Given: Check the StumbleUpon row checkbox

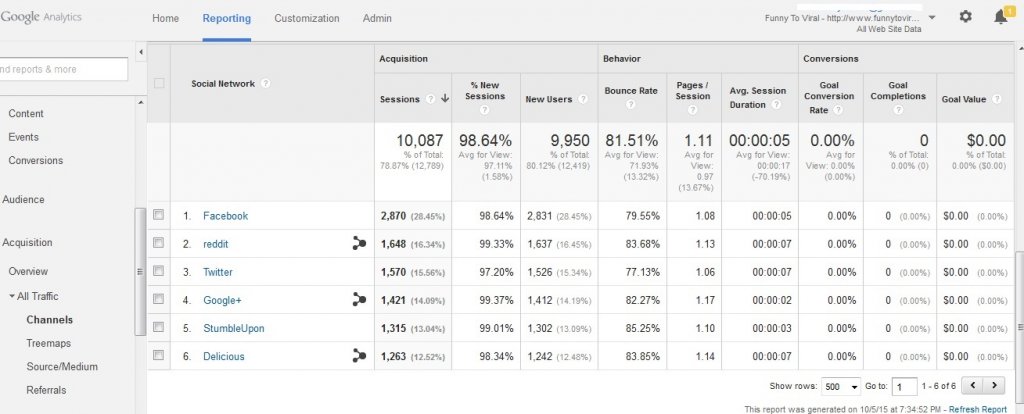Looking at the screenshot, I should point(158,326).
